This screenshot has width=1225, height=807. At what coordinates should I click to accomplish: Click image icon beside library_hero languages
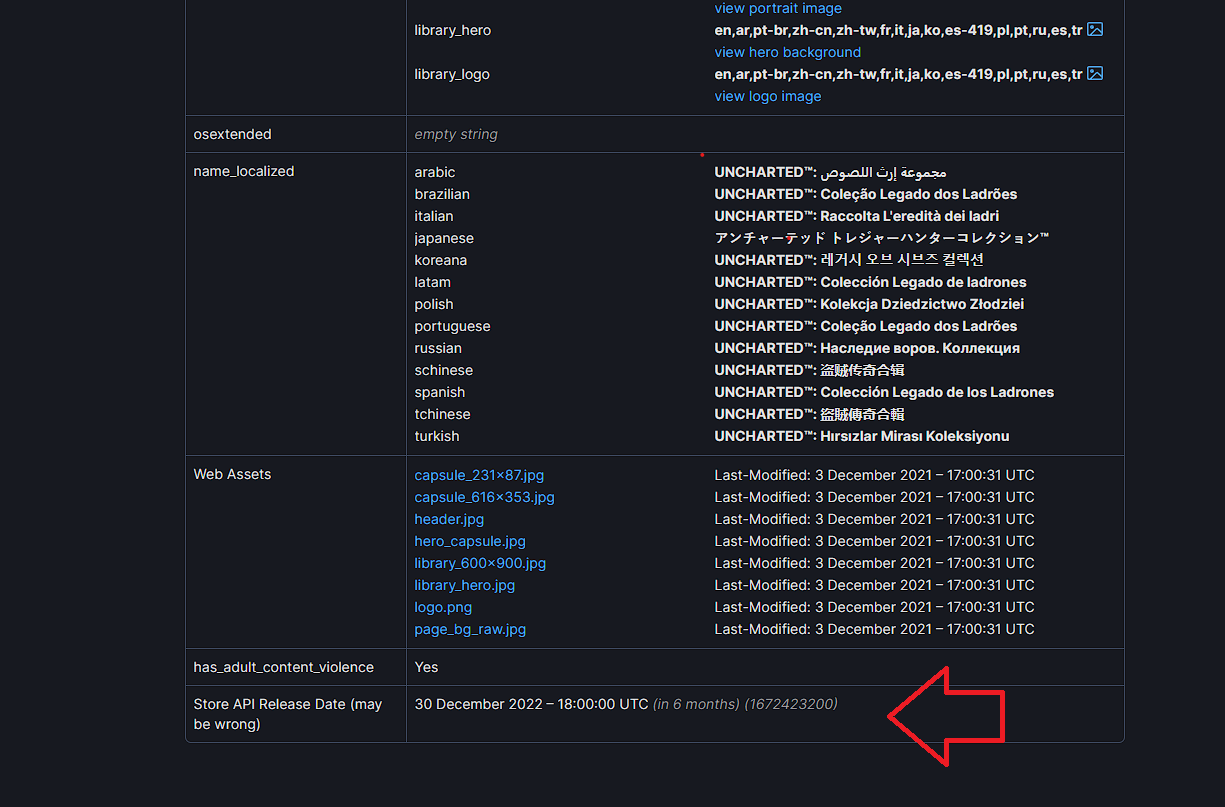pyautogui.click(x=1095, y=30)
